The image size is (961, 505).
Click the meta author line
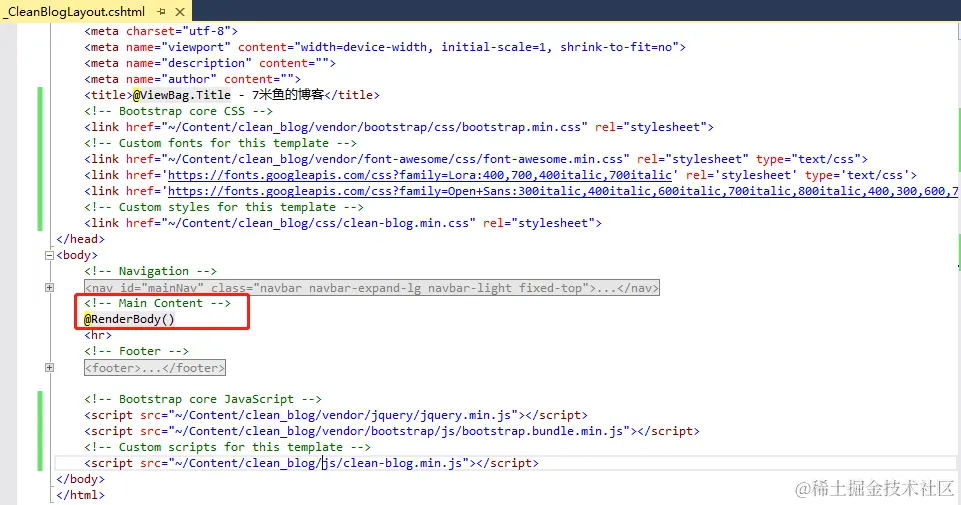192,79
